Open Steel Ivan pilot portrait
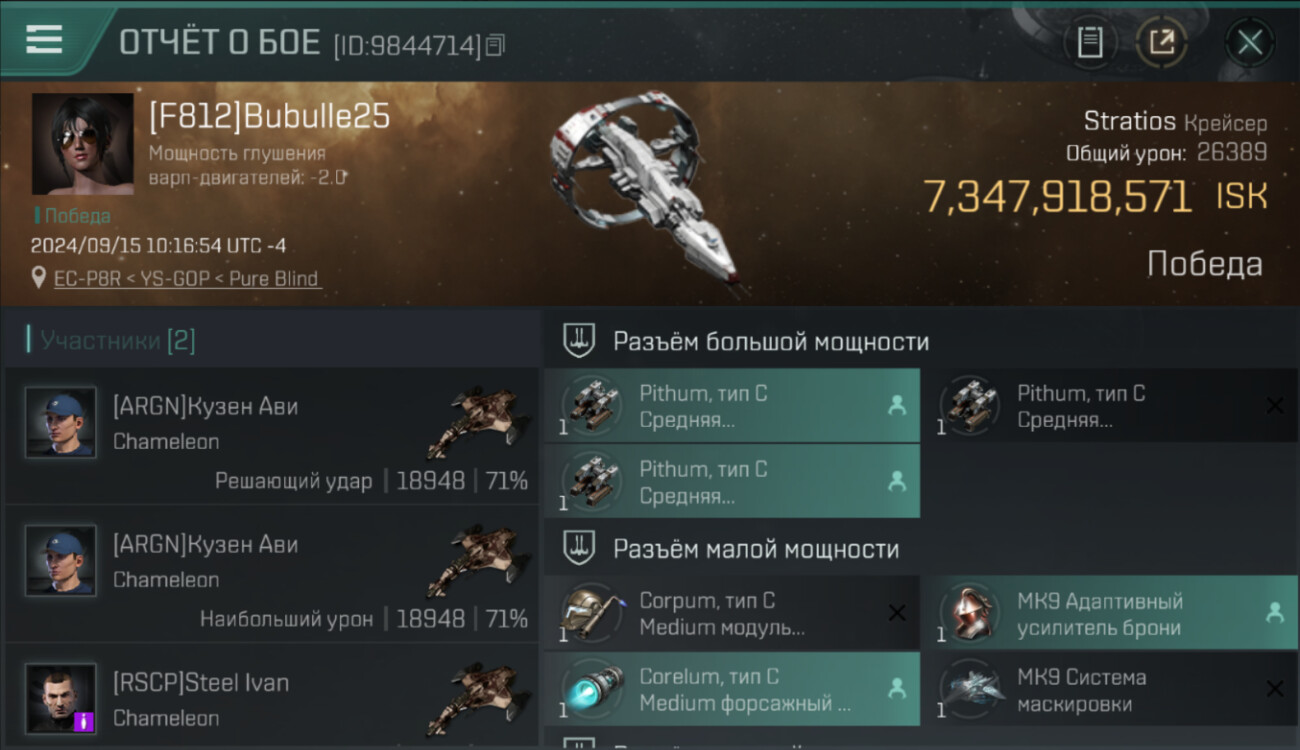 61,698
